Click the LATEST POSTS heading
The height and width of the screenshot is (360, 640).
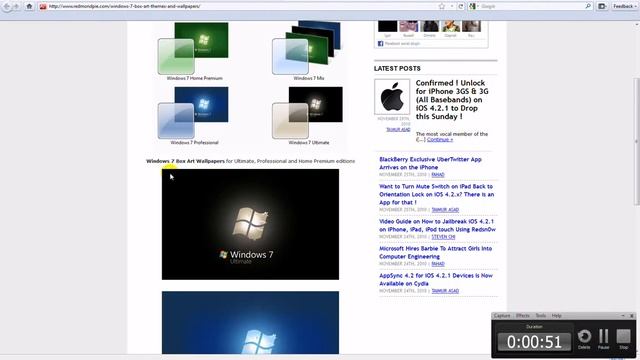[x=397, y=69]
